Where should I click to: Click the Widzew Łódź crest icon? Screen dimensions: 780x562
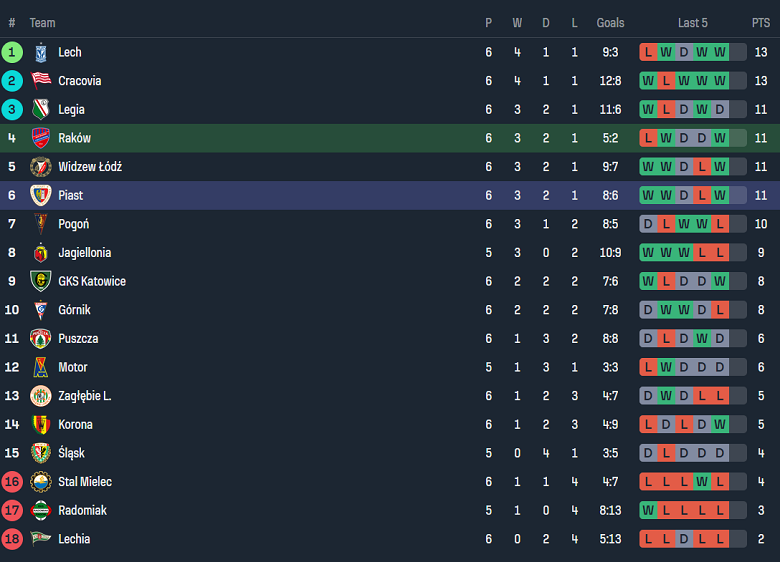(40, 167)
